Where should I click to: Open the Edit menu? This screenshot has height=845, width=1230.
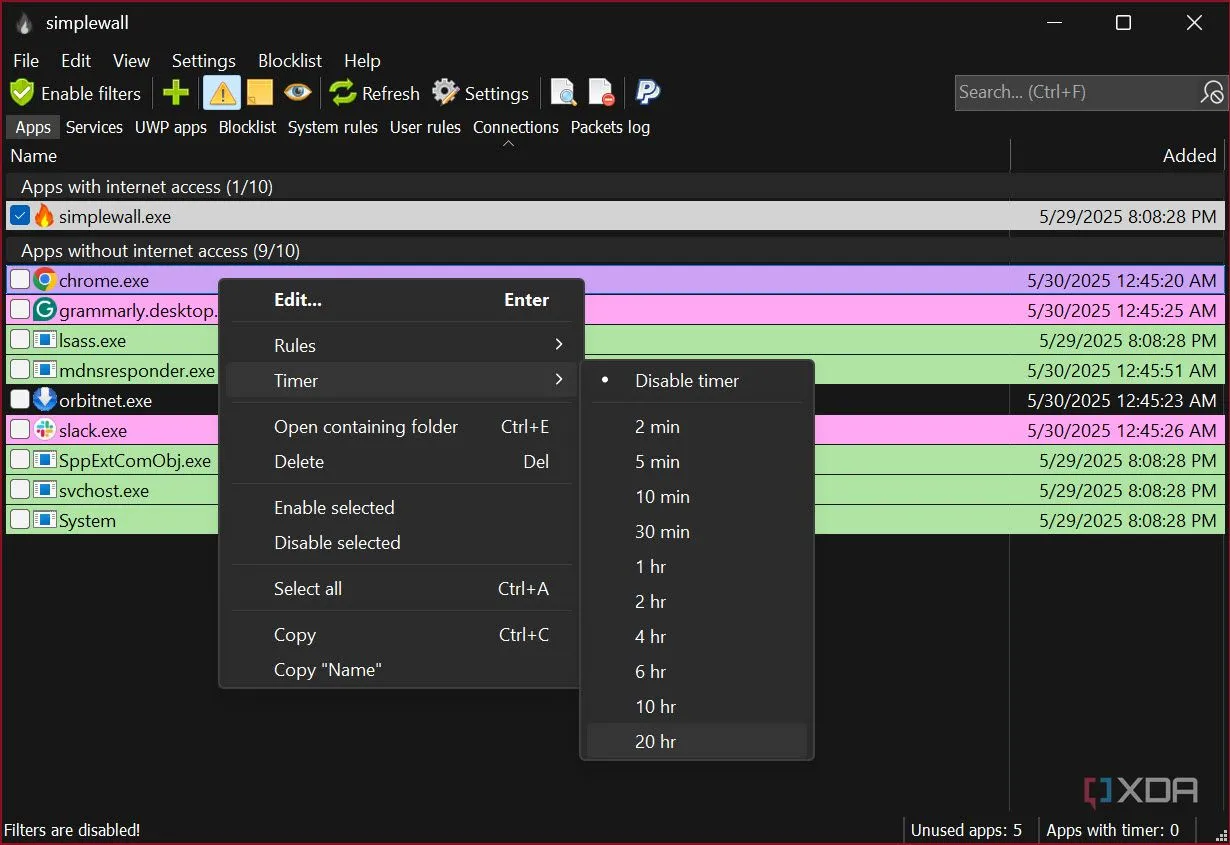(76, 61)
